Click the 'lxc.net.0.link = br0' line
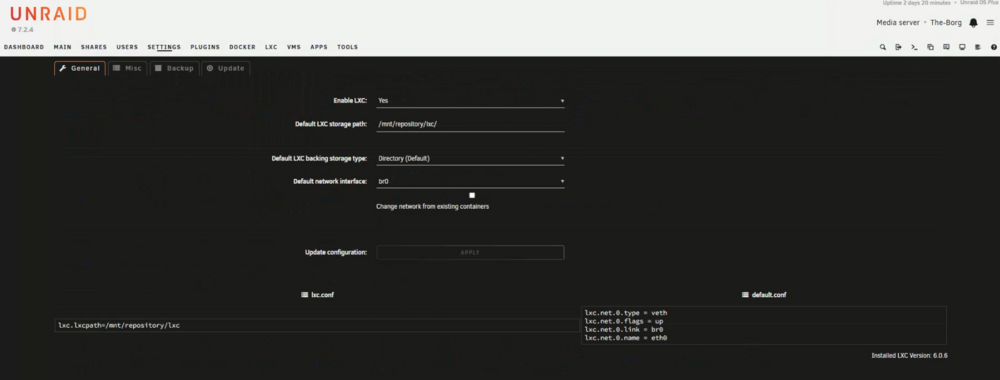The image size is (1000, 380). tap(624, 330)
